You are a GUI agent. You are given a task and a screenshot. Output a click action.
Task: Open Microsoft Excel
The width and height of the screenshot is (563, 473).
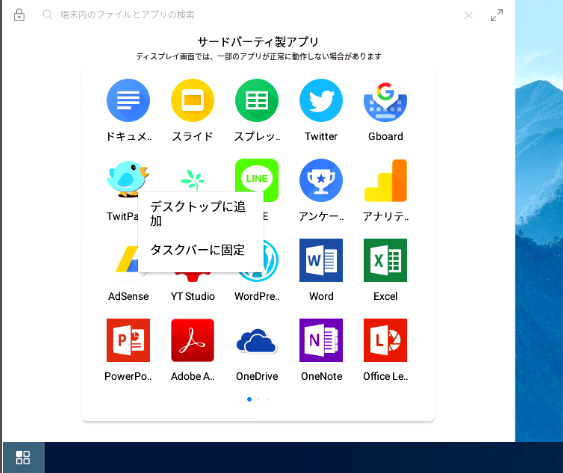pos(385,260)
